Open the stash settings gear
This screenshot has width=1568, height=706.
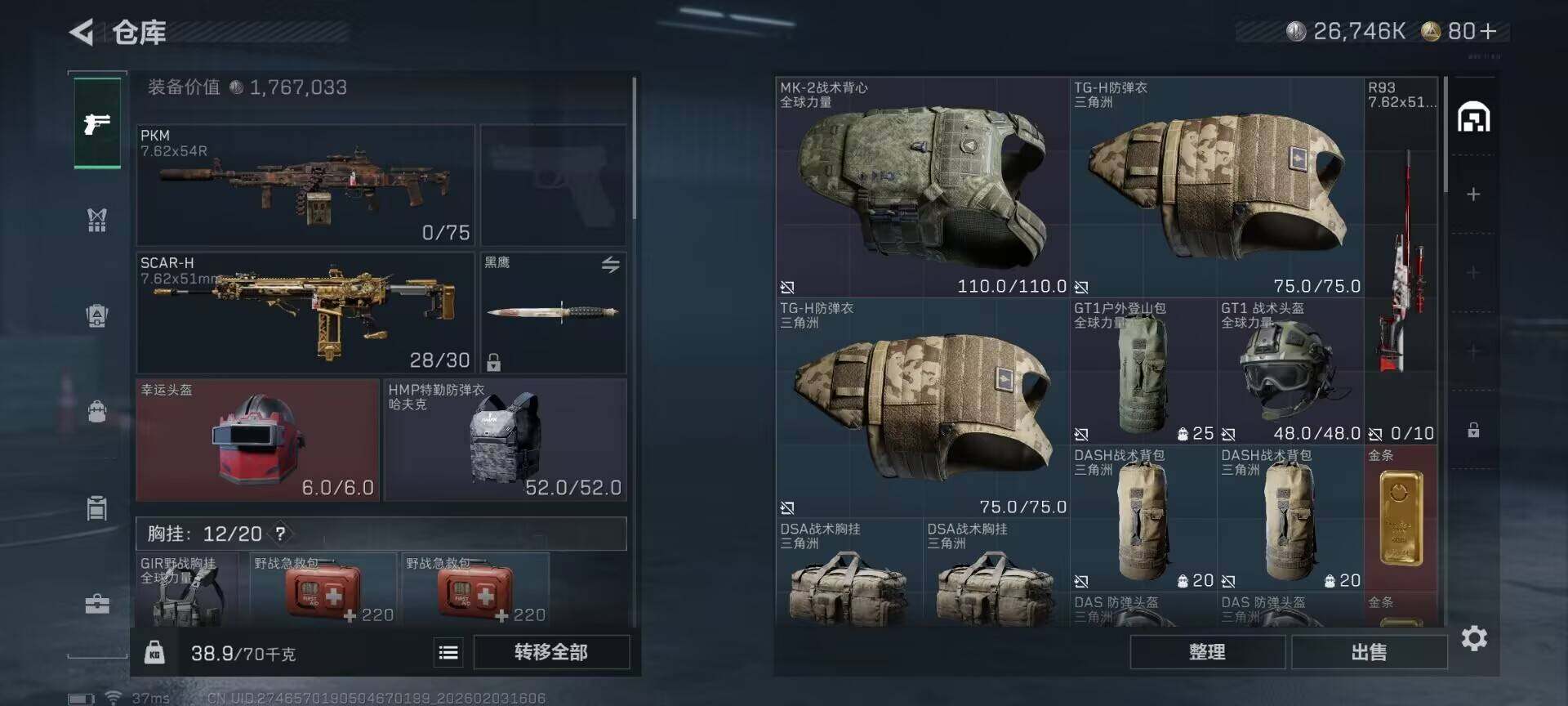pos(1474,638)
